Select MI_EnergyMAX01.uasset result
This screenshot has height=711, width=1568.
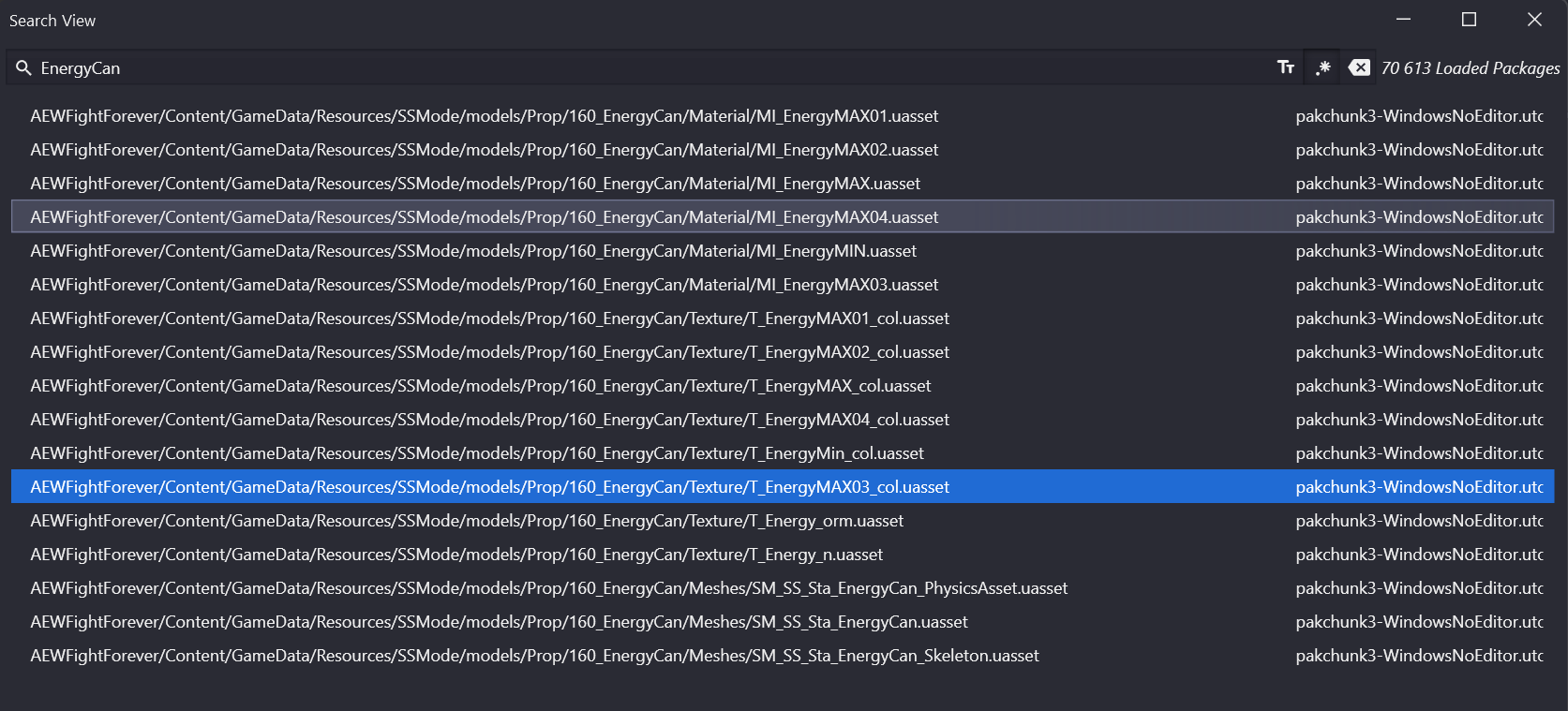click(783, 116)
